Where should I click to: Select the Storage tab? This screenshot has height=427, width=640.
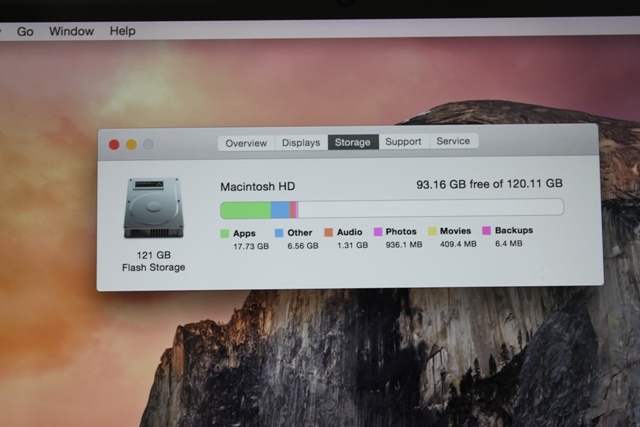[353, 142]
